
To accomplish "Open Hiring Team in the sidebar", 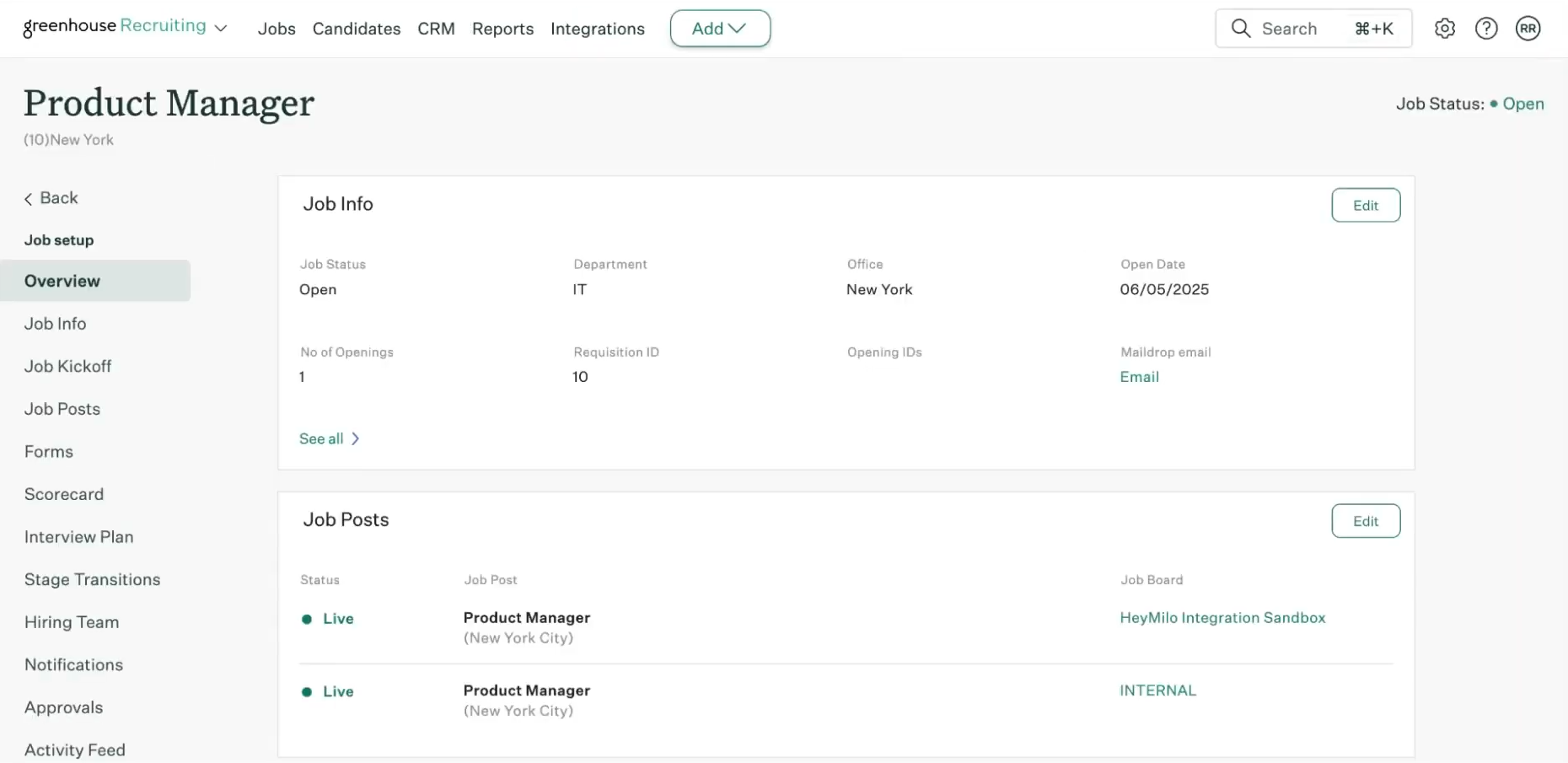I will (72, 622).
